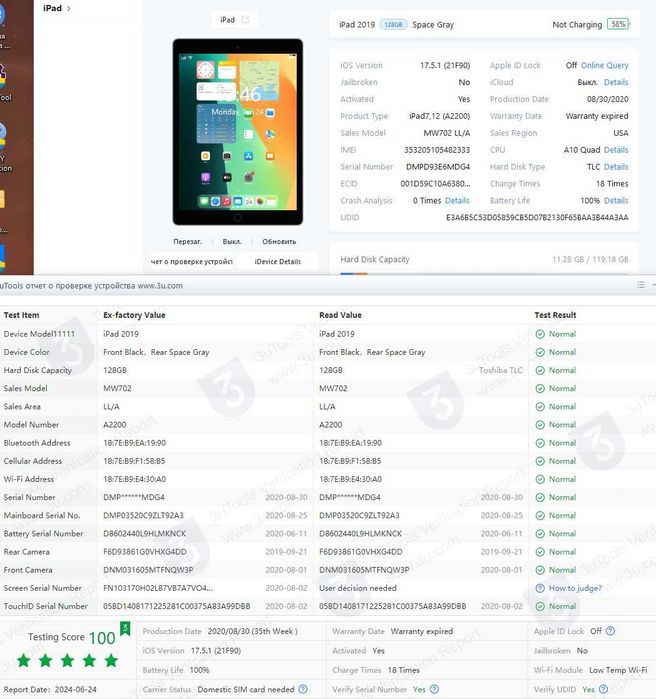Click the Domestic SIM card needed status
The image size is (656, 699).
[x=246, y=689]
